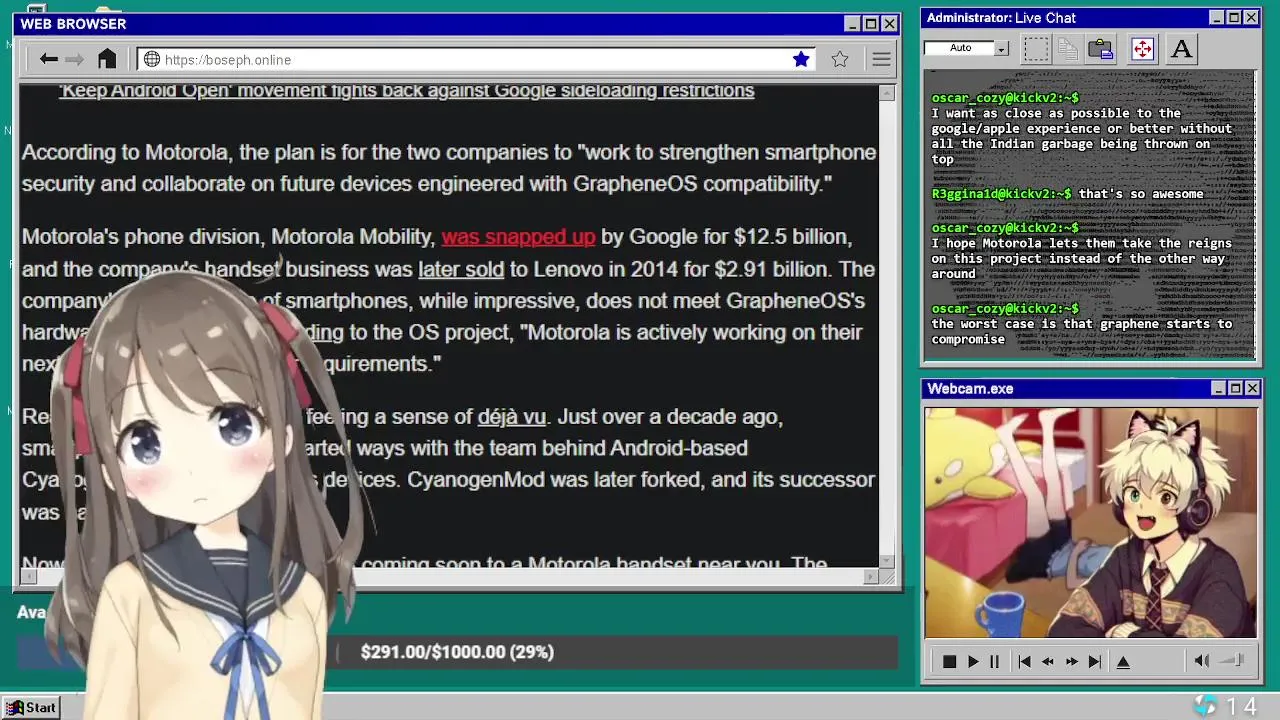The image size is (1280, 720).
Task: Click the Webcam.exe volume slider
Action: (1232, 660)
